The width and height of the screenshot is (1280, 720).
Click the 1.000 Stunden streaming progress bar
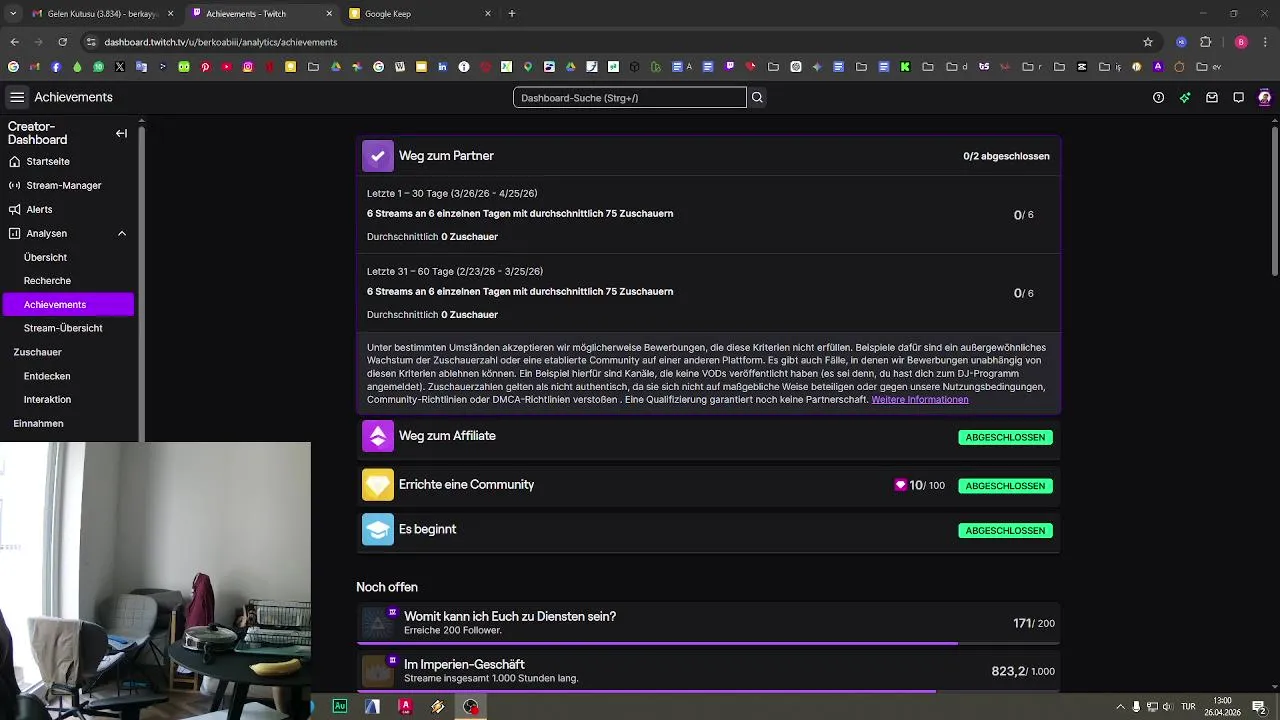[708, 691]
